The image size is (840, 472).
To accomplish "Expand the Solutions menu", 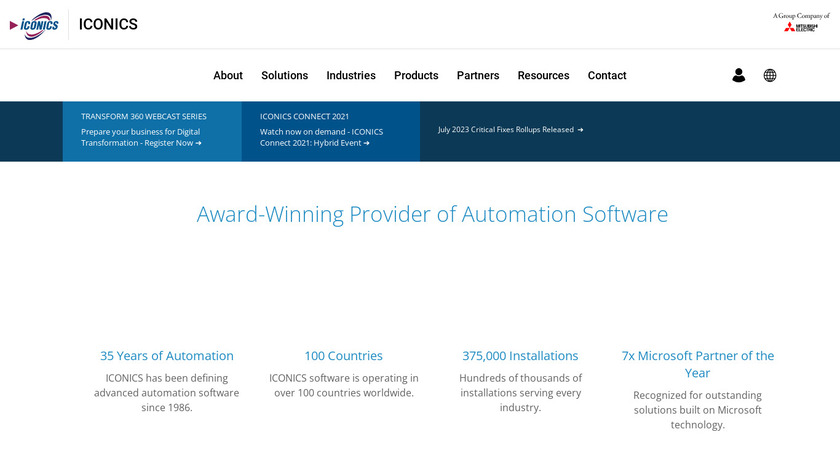I will [285, 75].
